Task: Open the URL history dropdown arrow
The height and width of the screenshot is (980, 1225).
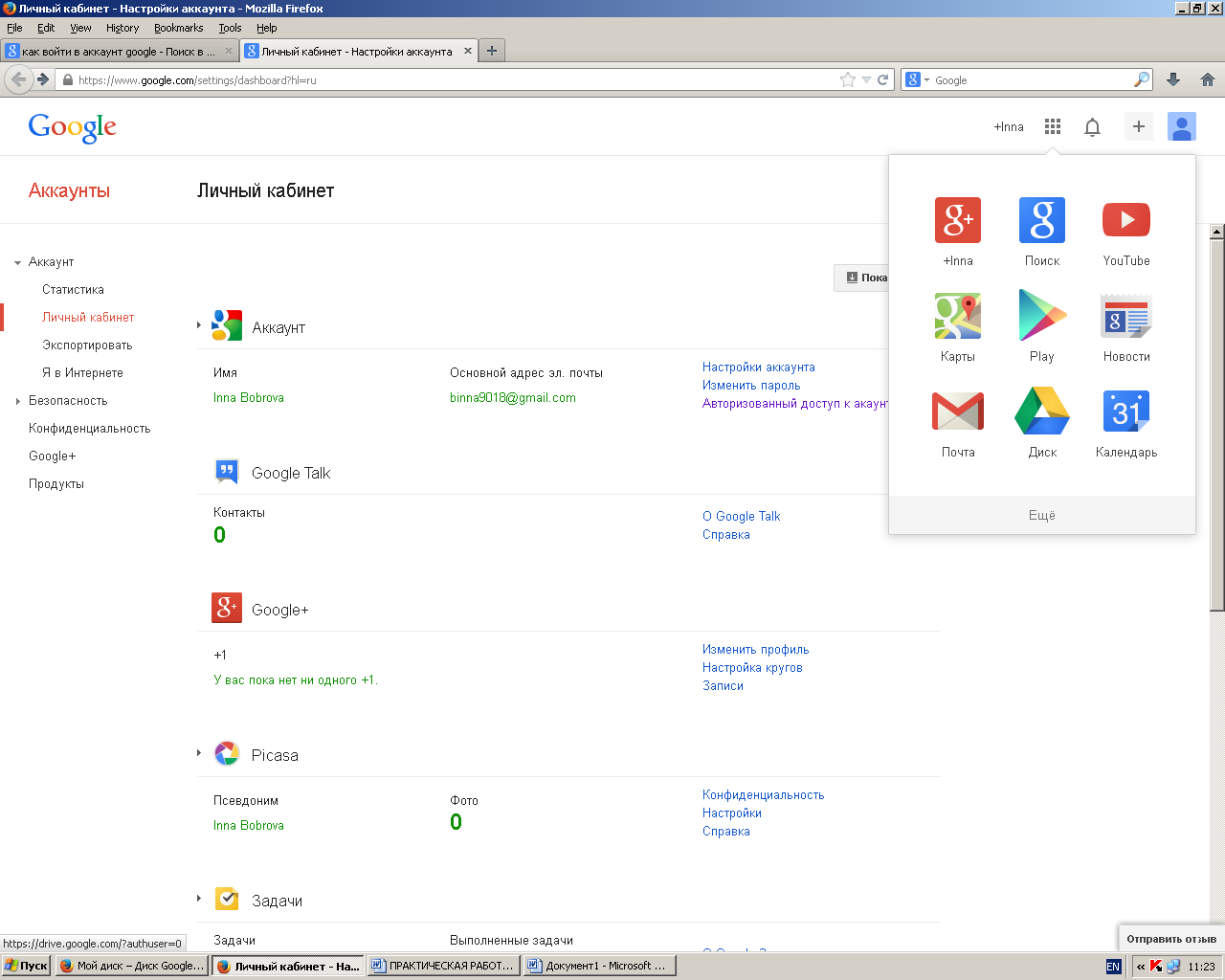Action: (866, 80)
